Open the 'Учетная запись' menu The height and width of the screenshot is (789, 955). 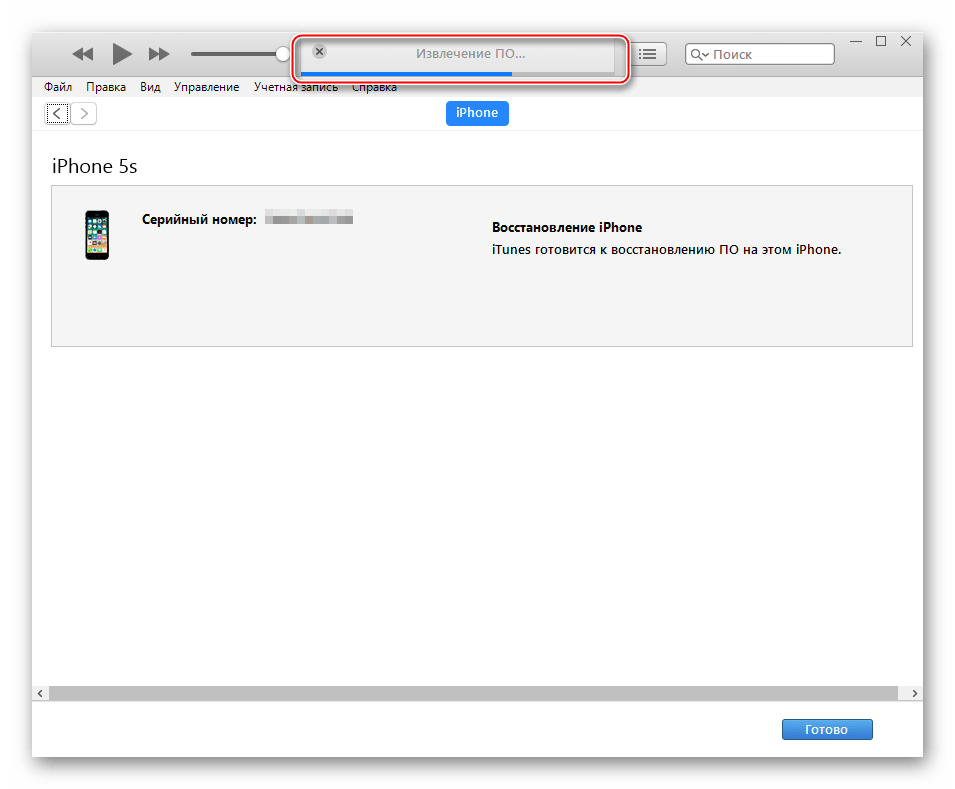pos(295,87)
